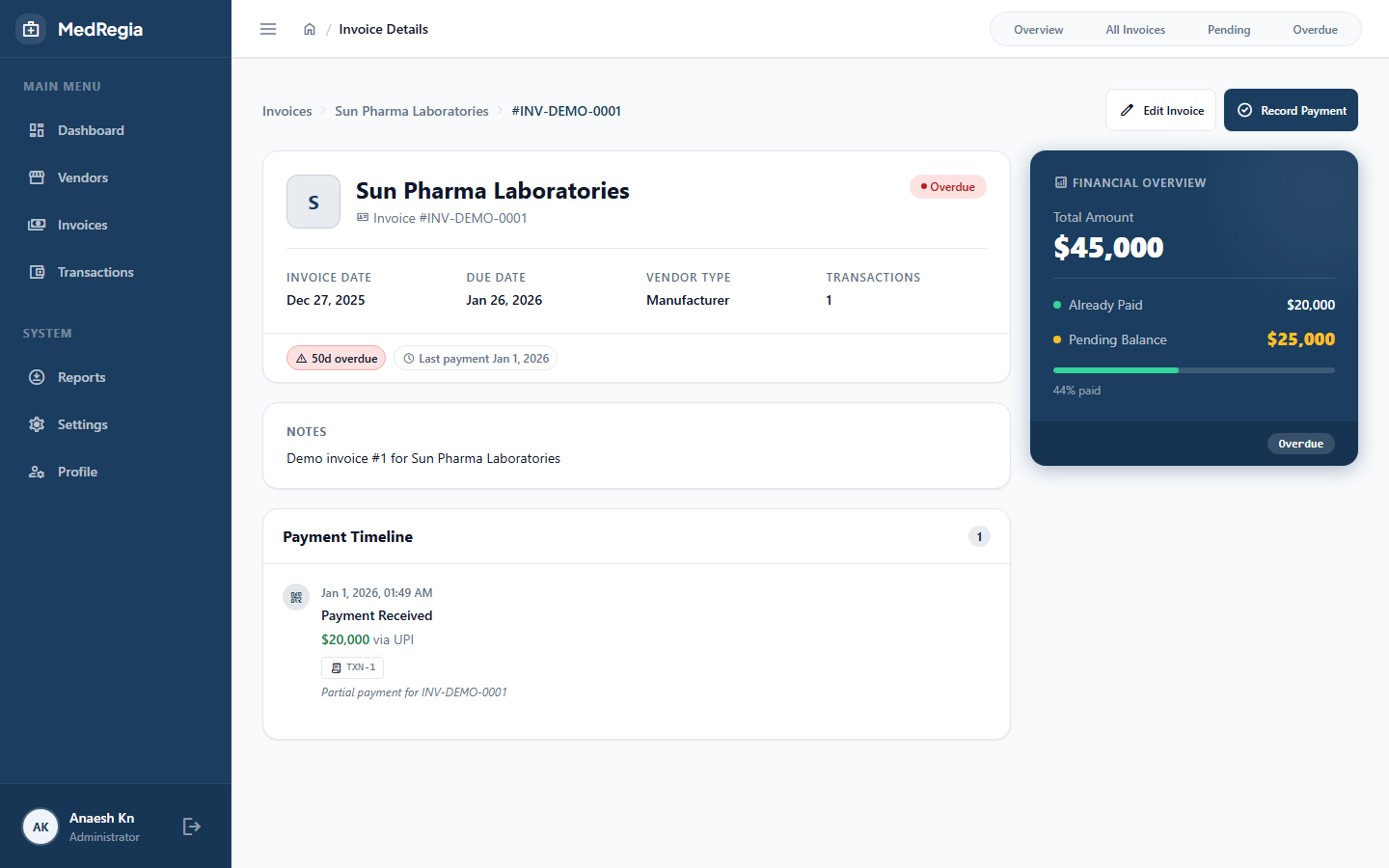The width and height of the screenshot is (1389, 868).
Task: Click the Settings gear icon
Action: (37, 424)
